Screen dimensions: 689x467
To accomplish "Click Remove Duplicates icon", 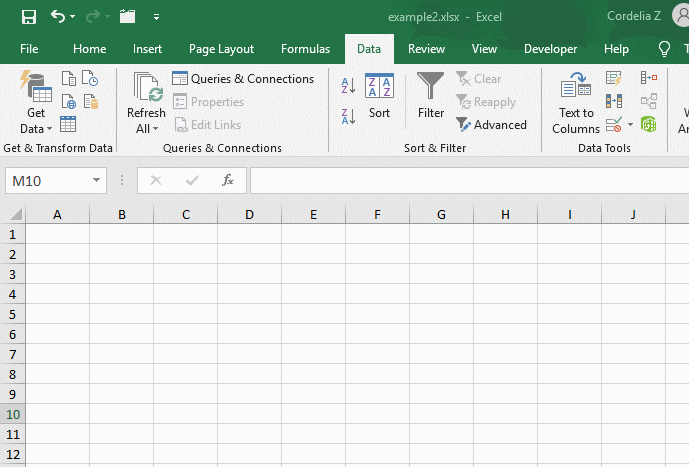I will (614, 101).
